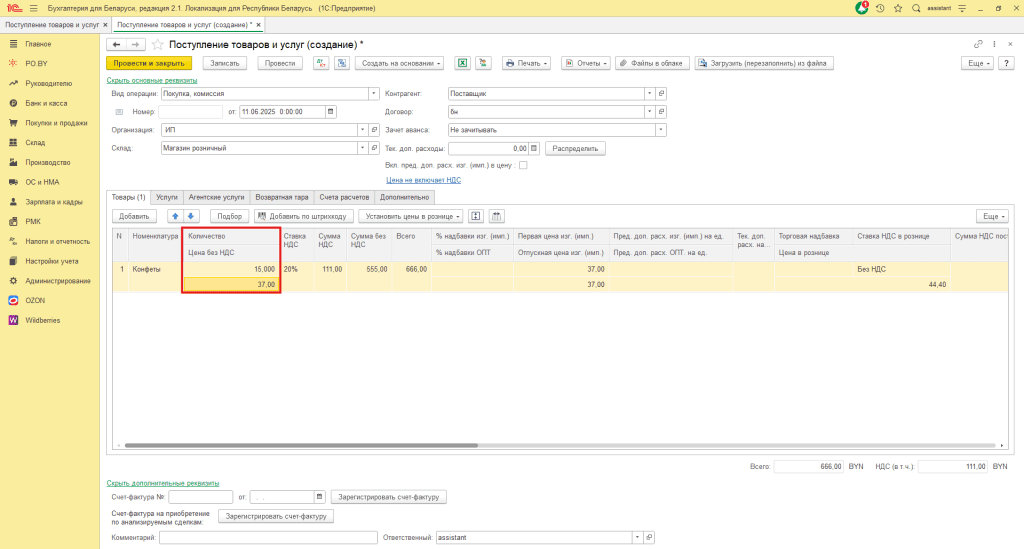Click Цена не включает НДС link
Image resolution: width=1024 pixels, height=549 pixels.
tap(423, 180)
